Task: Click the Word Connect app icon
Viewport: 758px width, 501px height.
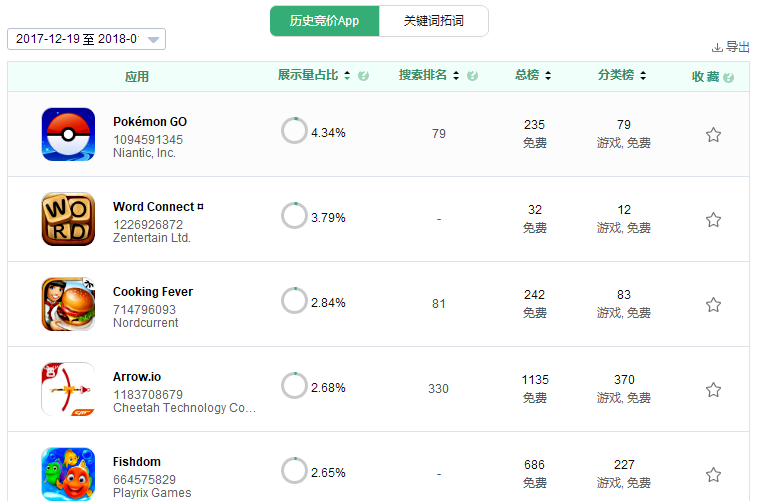Action: [x=68, y=219]
